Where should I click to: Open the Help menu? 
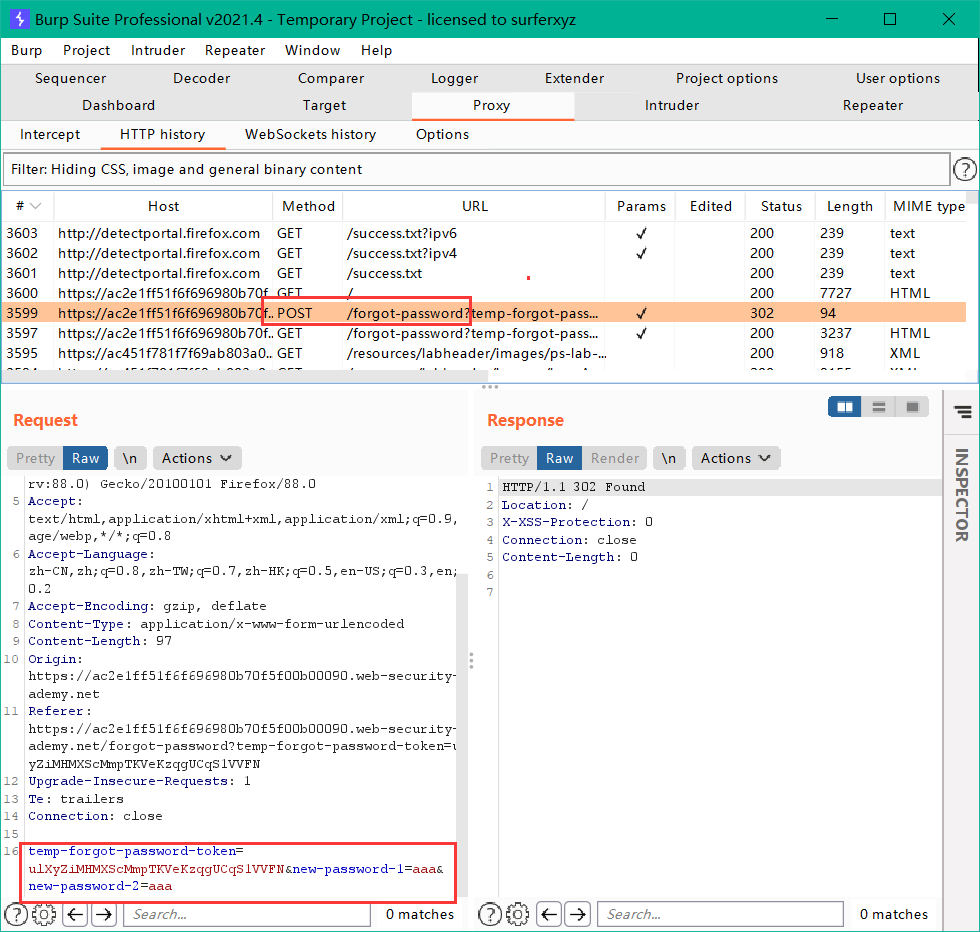click(x=376, y=50)
